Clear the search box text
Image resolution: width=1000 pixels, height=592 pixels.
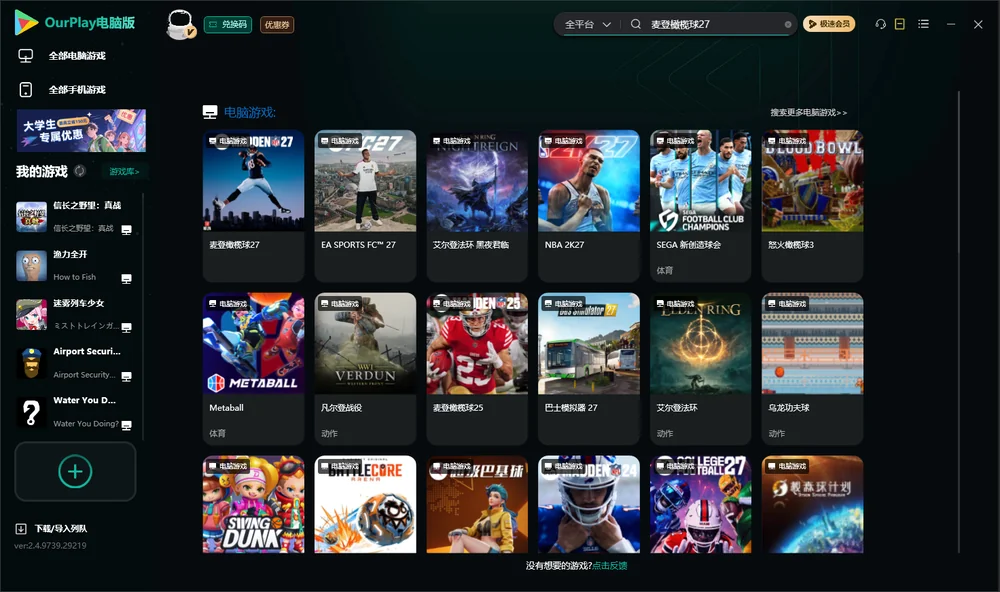coord(788,25)
